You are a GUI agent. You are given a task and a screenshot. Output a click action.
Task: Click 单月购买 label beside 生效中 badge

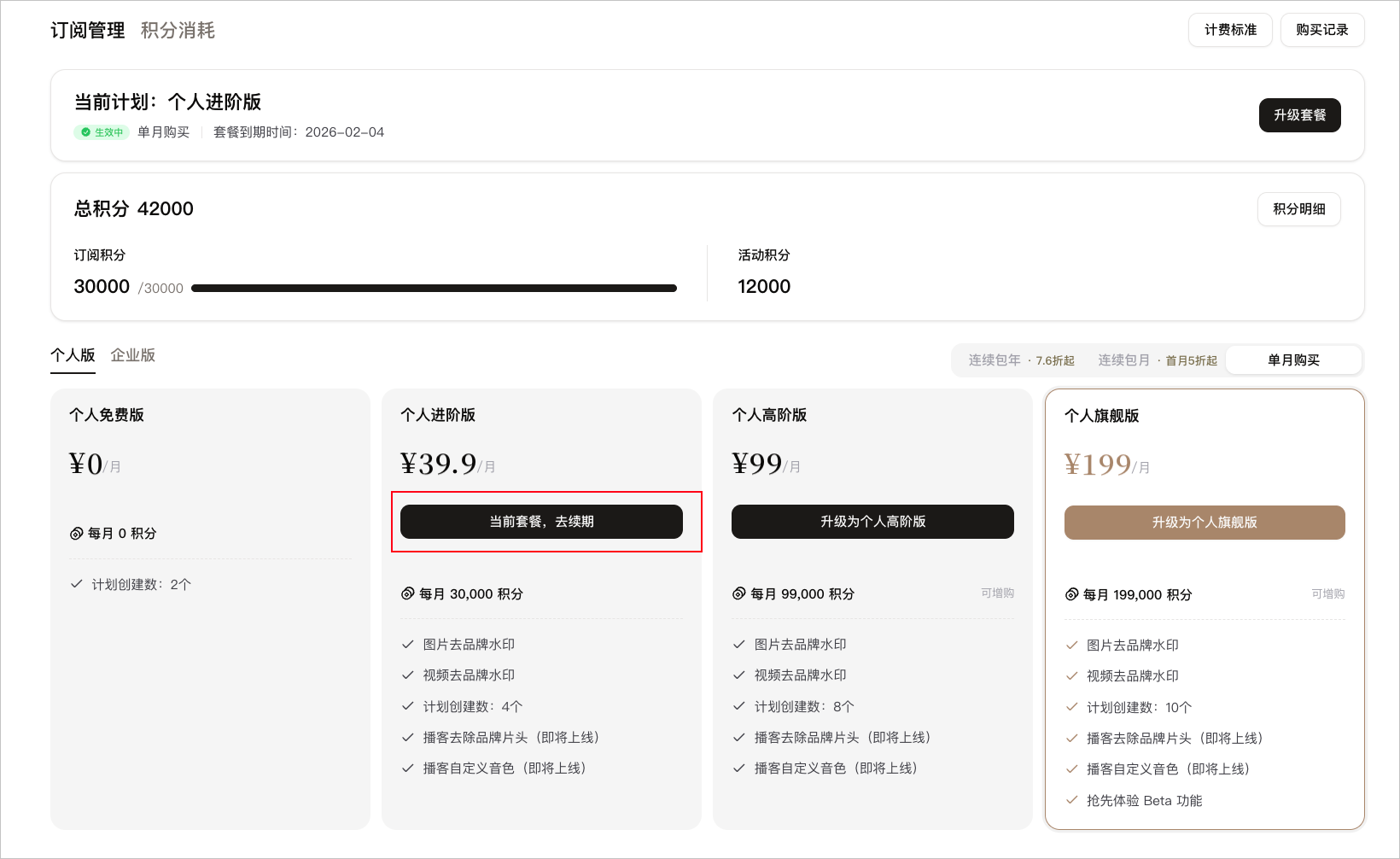point(164,132)
